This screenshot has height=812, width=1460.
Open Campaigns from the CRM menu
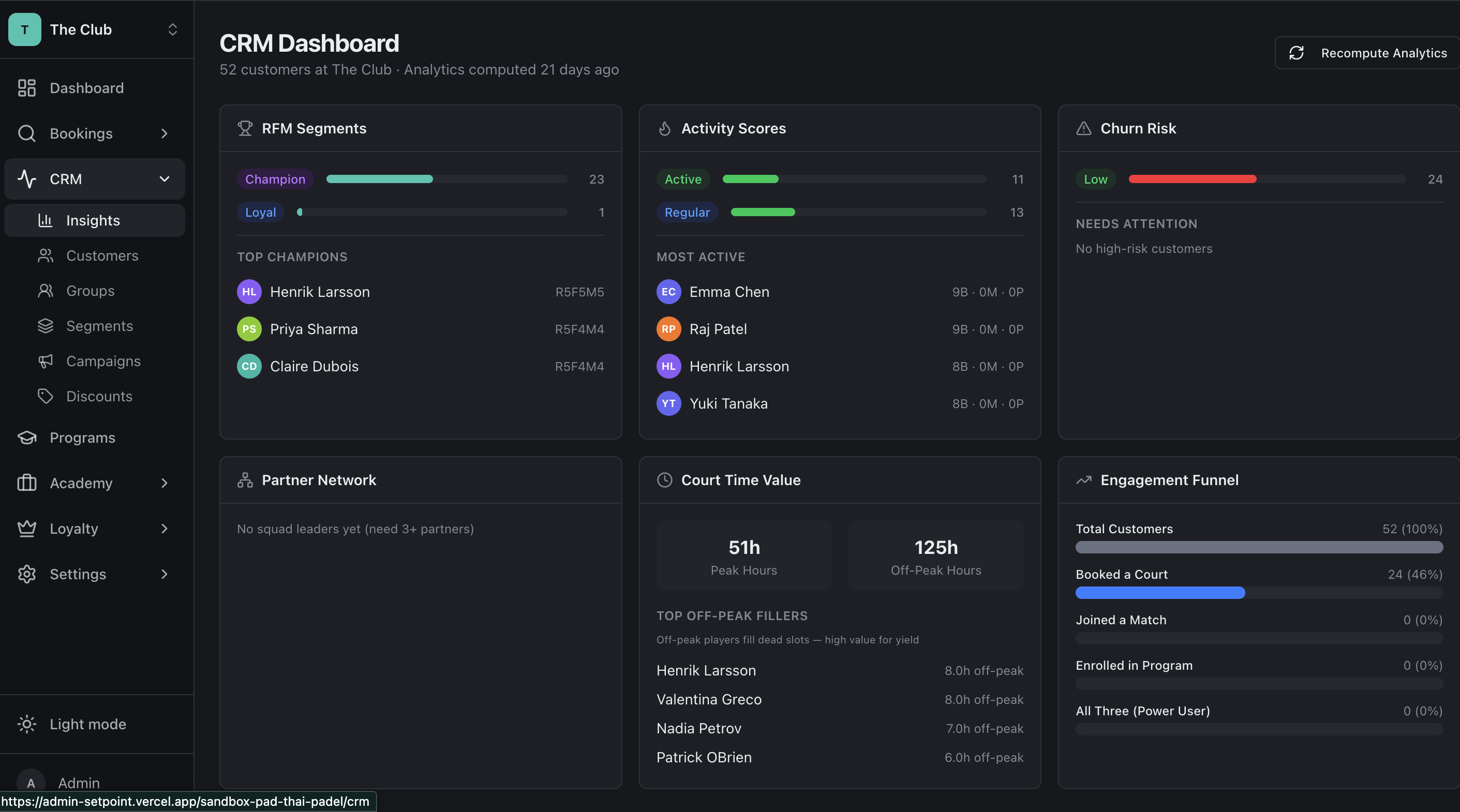click(x=95, y=361)
